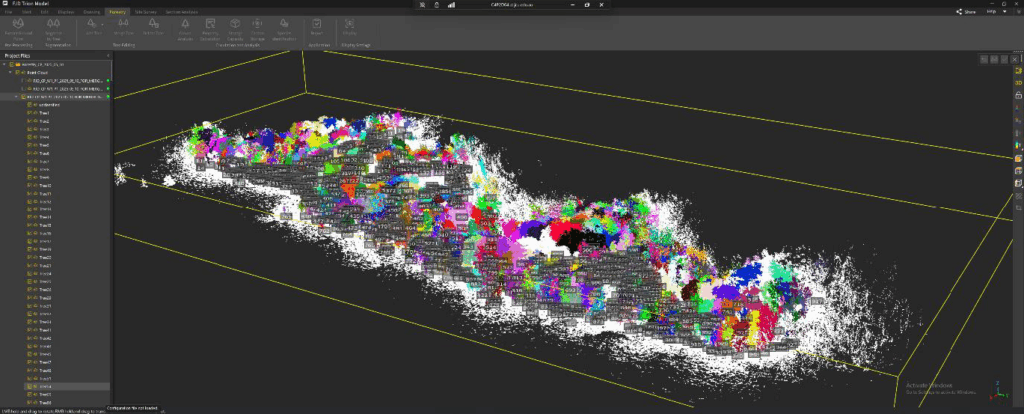
Task: Click the Share button
Action: point(964,12)
